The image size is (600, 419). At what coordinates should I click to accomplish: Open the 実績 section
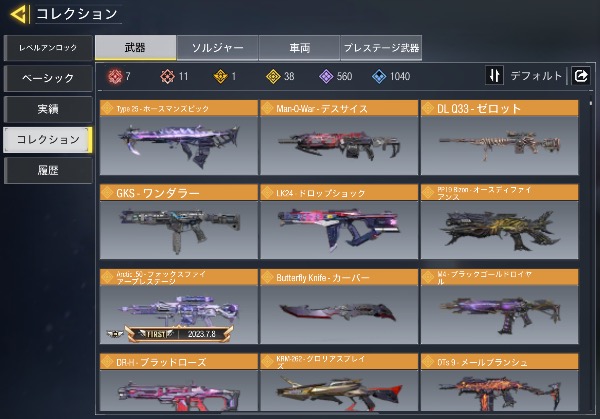(x=48, y=109)
